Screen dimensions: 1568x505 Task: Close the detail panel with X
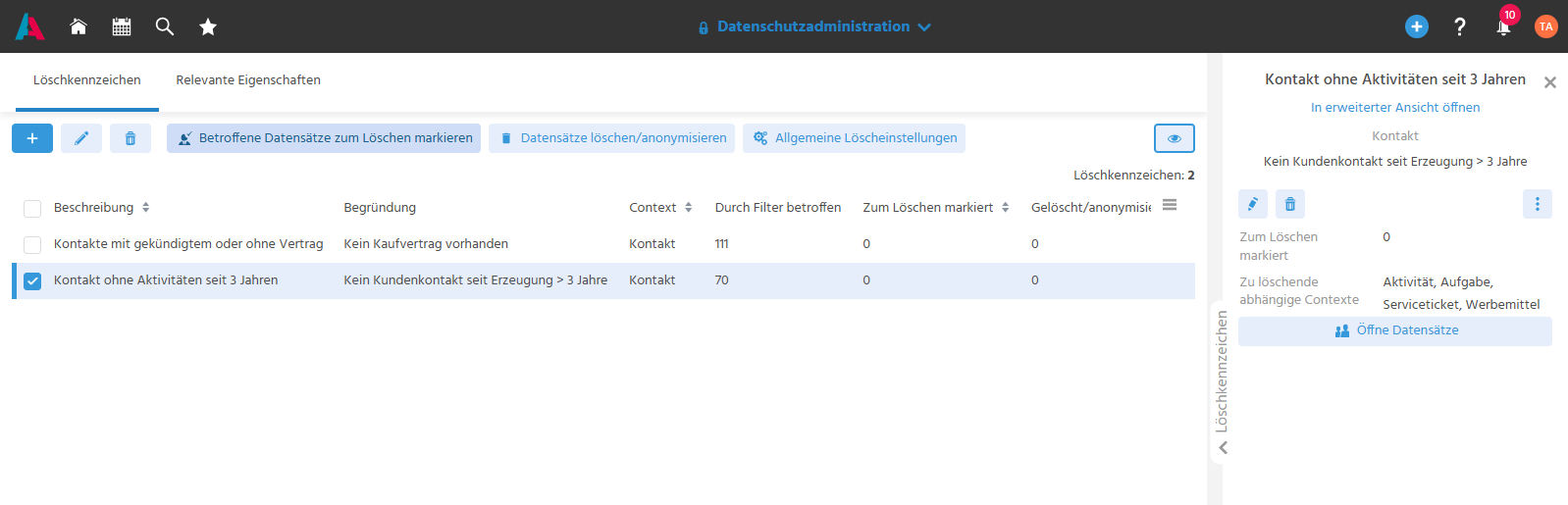[1550, 82]
